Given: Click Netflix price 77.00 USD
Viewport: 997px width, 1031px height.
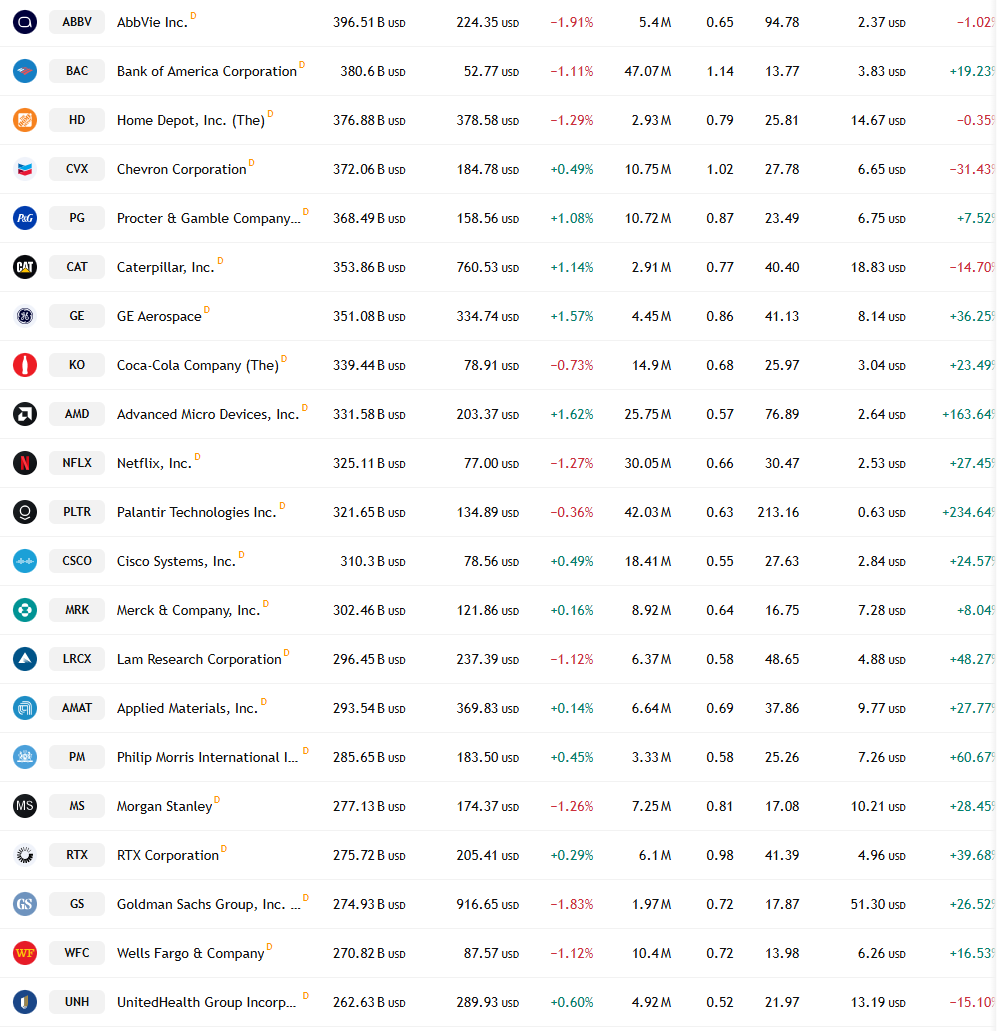Looking at the screenshot, I should click(491, 464).
